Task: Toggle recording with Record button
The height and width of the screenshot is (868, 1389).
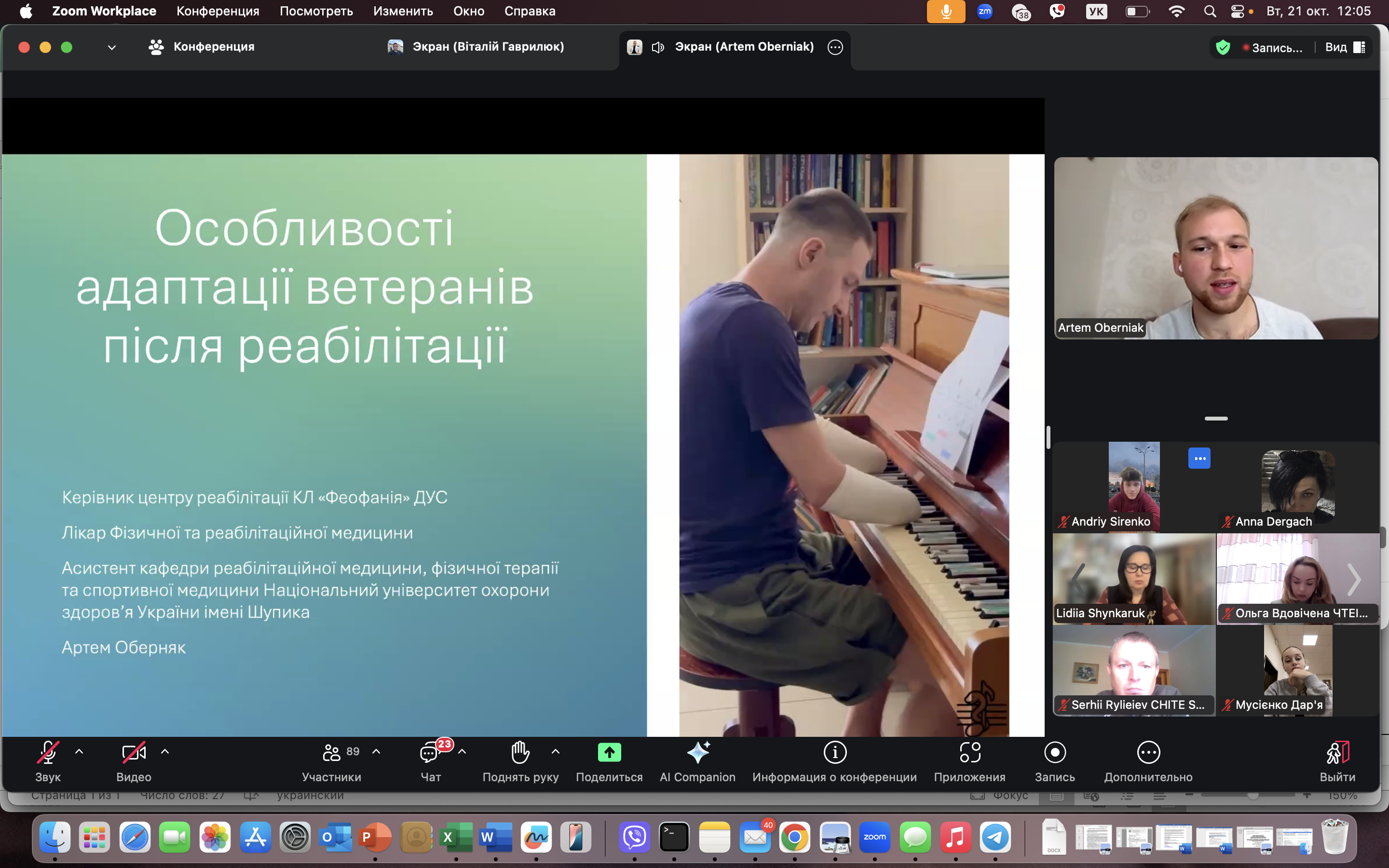Action: point(1054,753)
